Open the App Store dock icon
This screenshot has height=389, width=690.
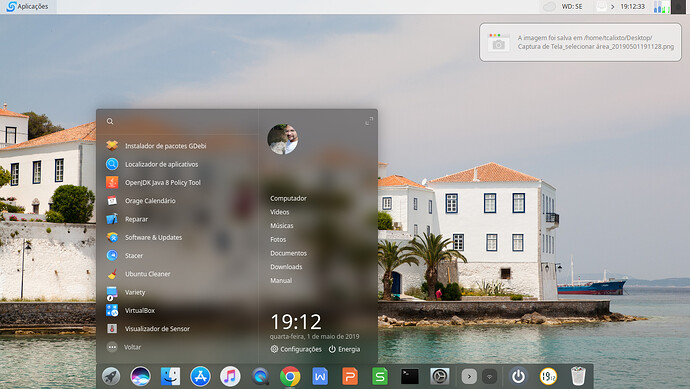200,377
